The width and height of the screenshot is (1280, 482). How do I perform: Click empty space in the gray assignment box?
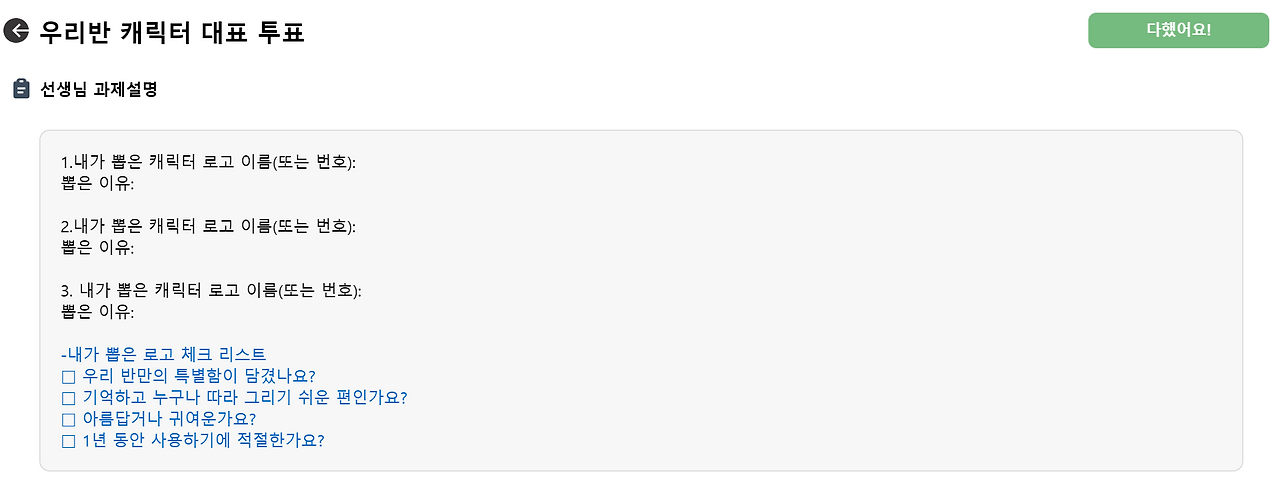pos(800,300)
